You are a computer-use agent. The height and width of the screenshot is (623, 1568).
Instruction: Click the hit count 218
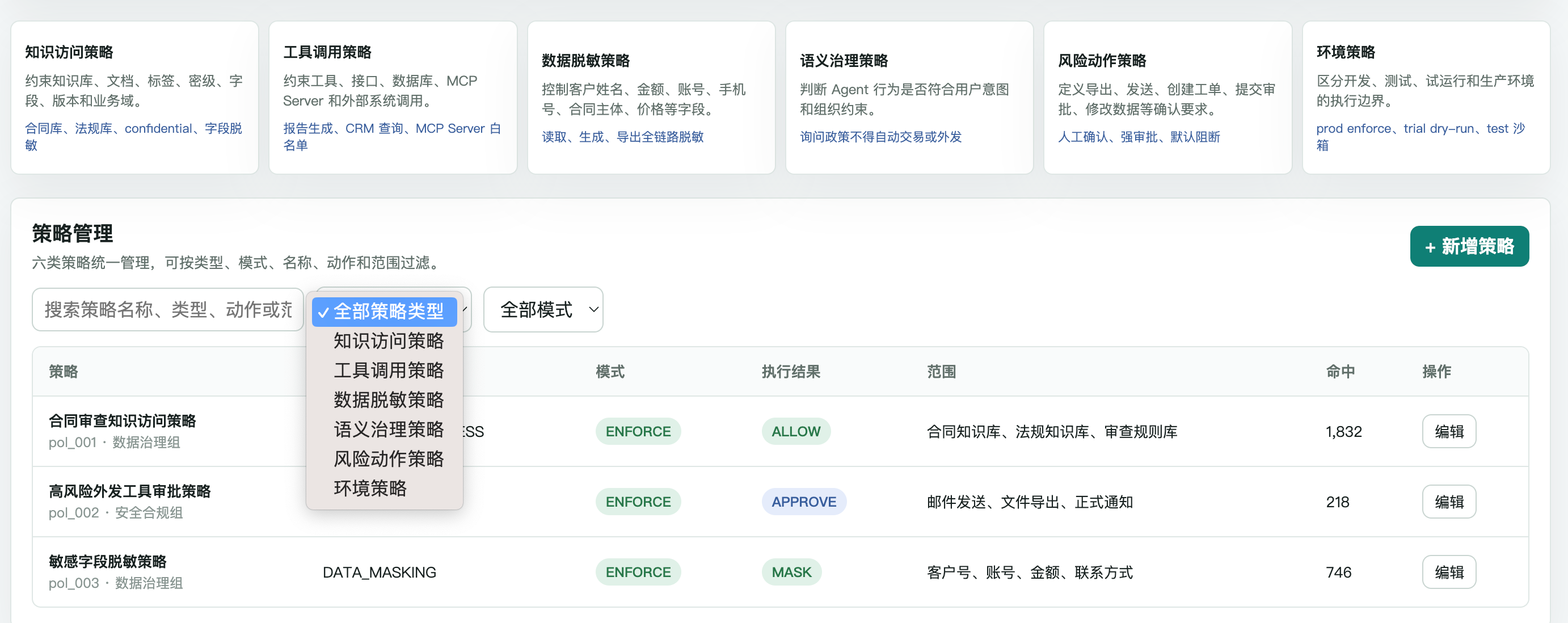1337,502
